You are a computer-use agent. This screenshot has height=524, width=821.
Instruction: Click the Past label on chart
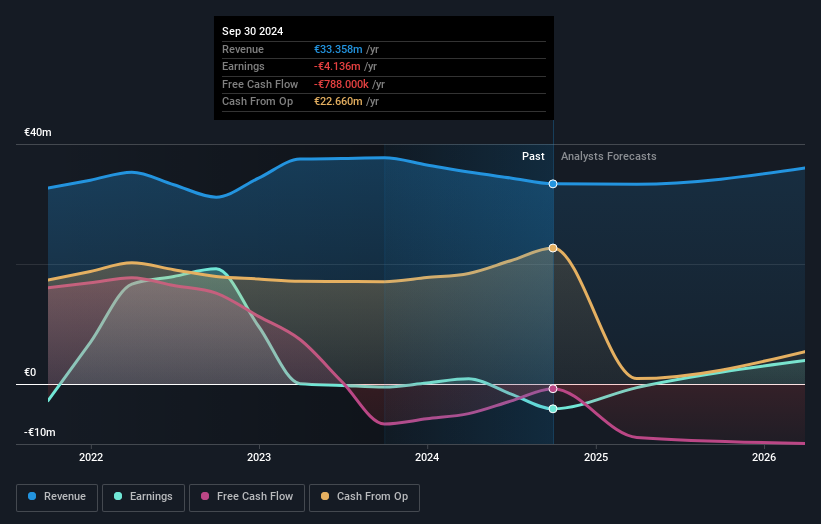[x=533, y=156]
